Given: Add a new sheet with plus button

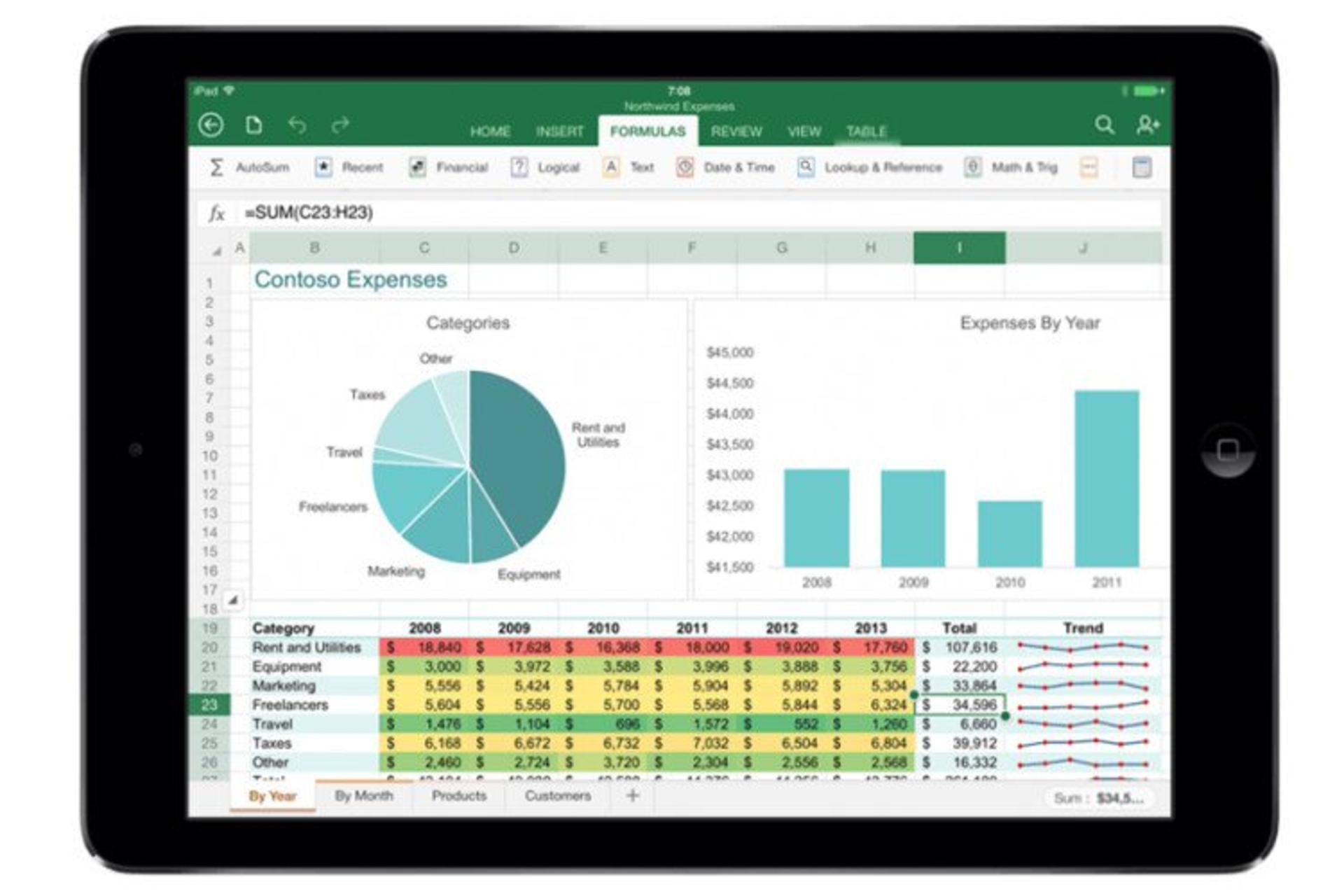Looking at the screenshot, I should 633,796.
